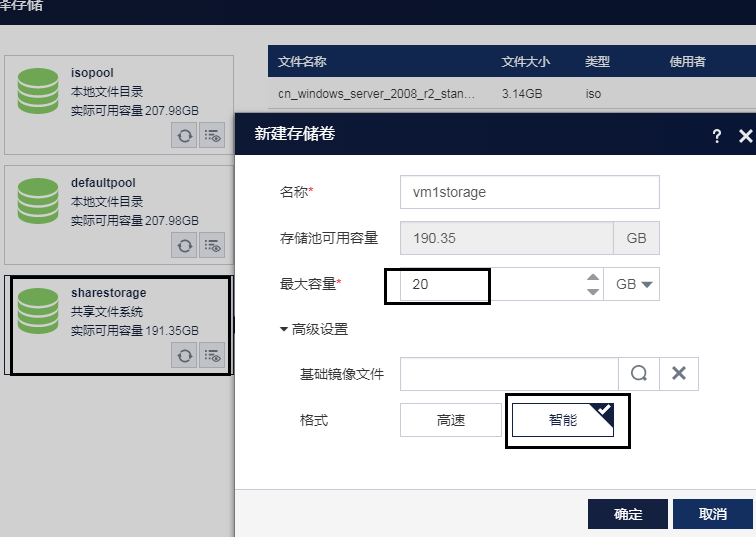Close the 新建存储卷 dialog
The height and width of the screenshot is (537, 756).
745,136
